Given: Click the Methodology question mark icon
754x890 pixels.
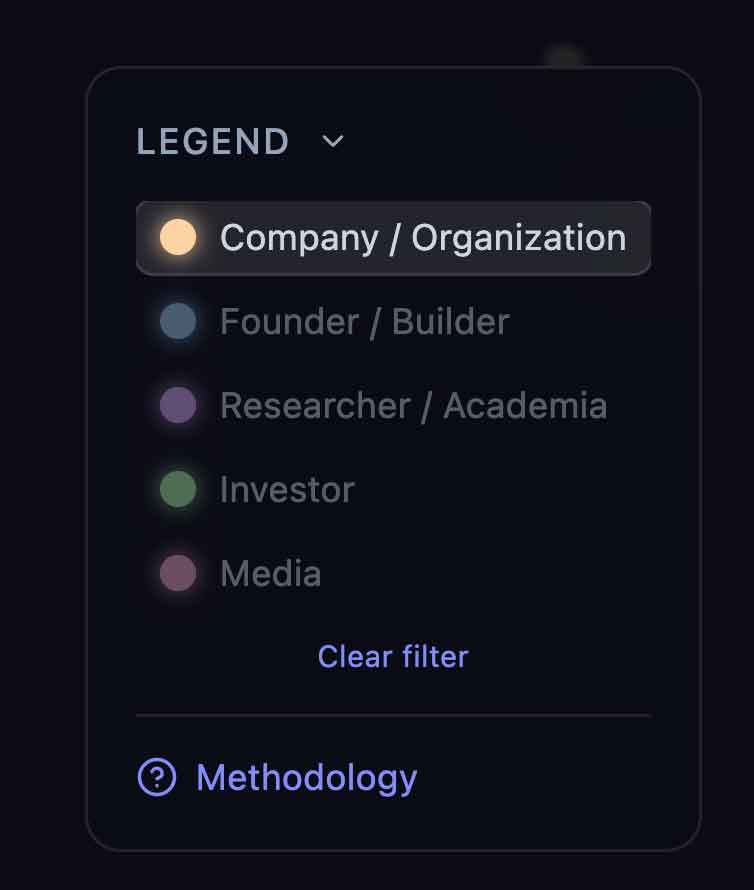Looking at the screenshot, I should [157, 777].
